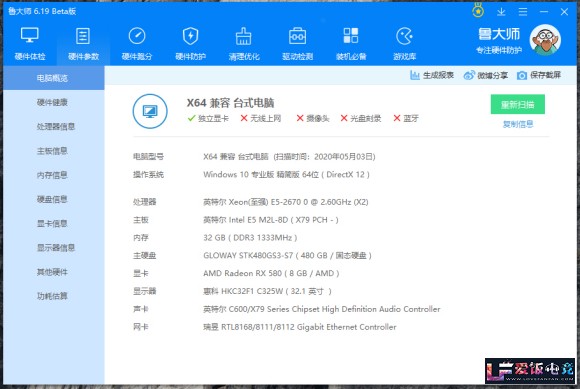Close the Lu Dashi window
Screen dimensions: 580x389
564,12
